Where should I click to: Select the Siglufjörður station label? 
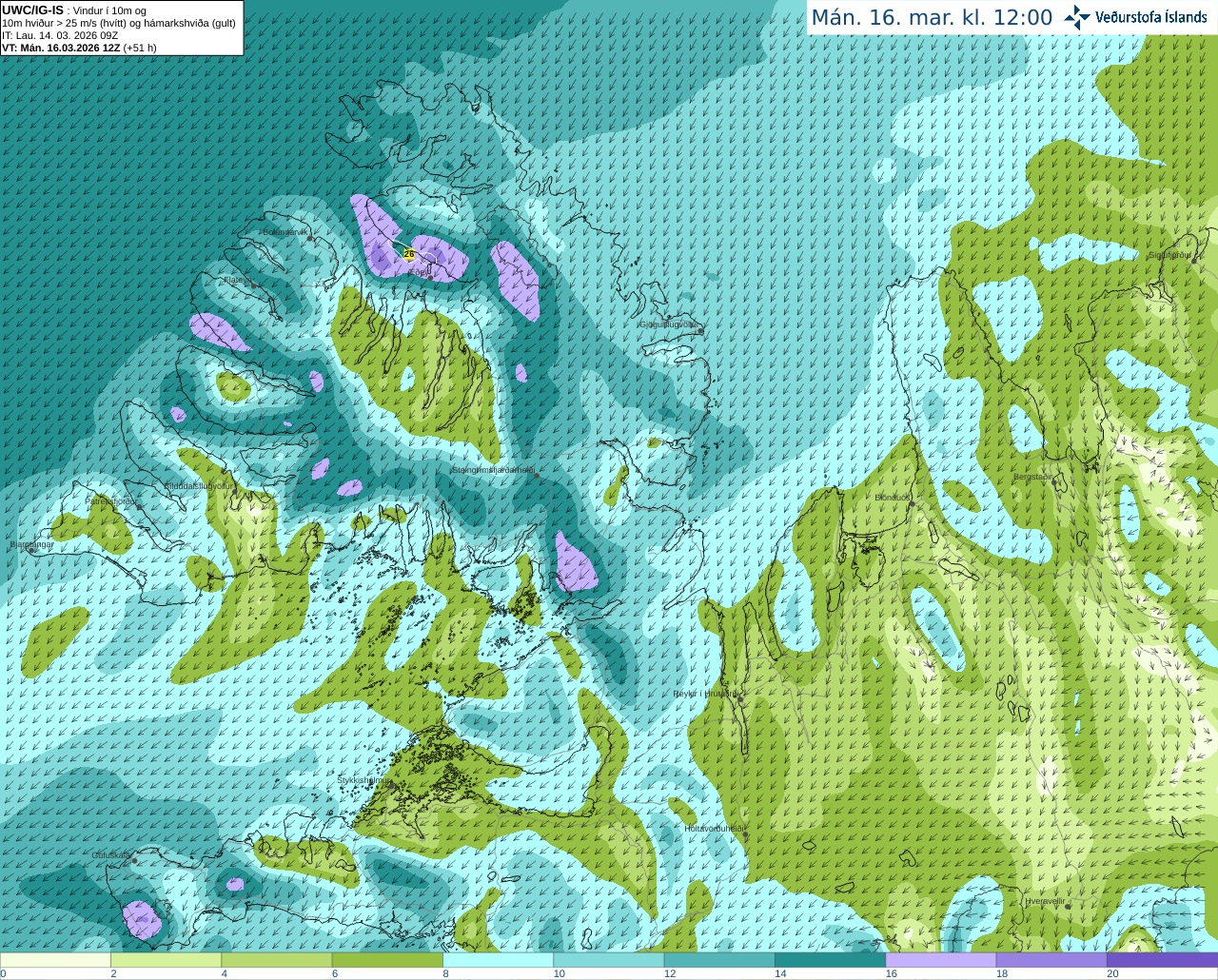click(1169, 255)
